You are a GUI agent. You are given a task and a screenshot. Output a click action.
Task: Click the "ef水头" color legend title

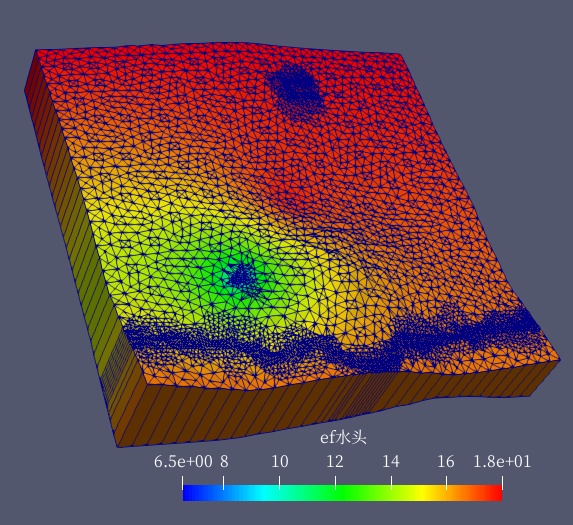[343, 437]
